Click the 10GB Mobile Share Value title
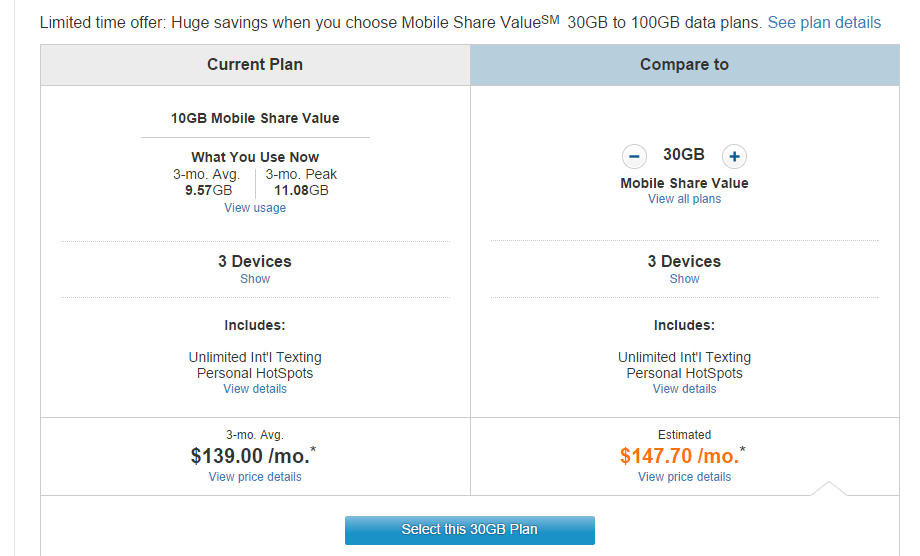 (255, 118)
